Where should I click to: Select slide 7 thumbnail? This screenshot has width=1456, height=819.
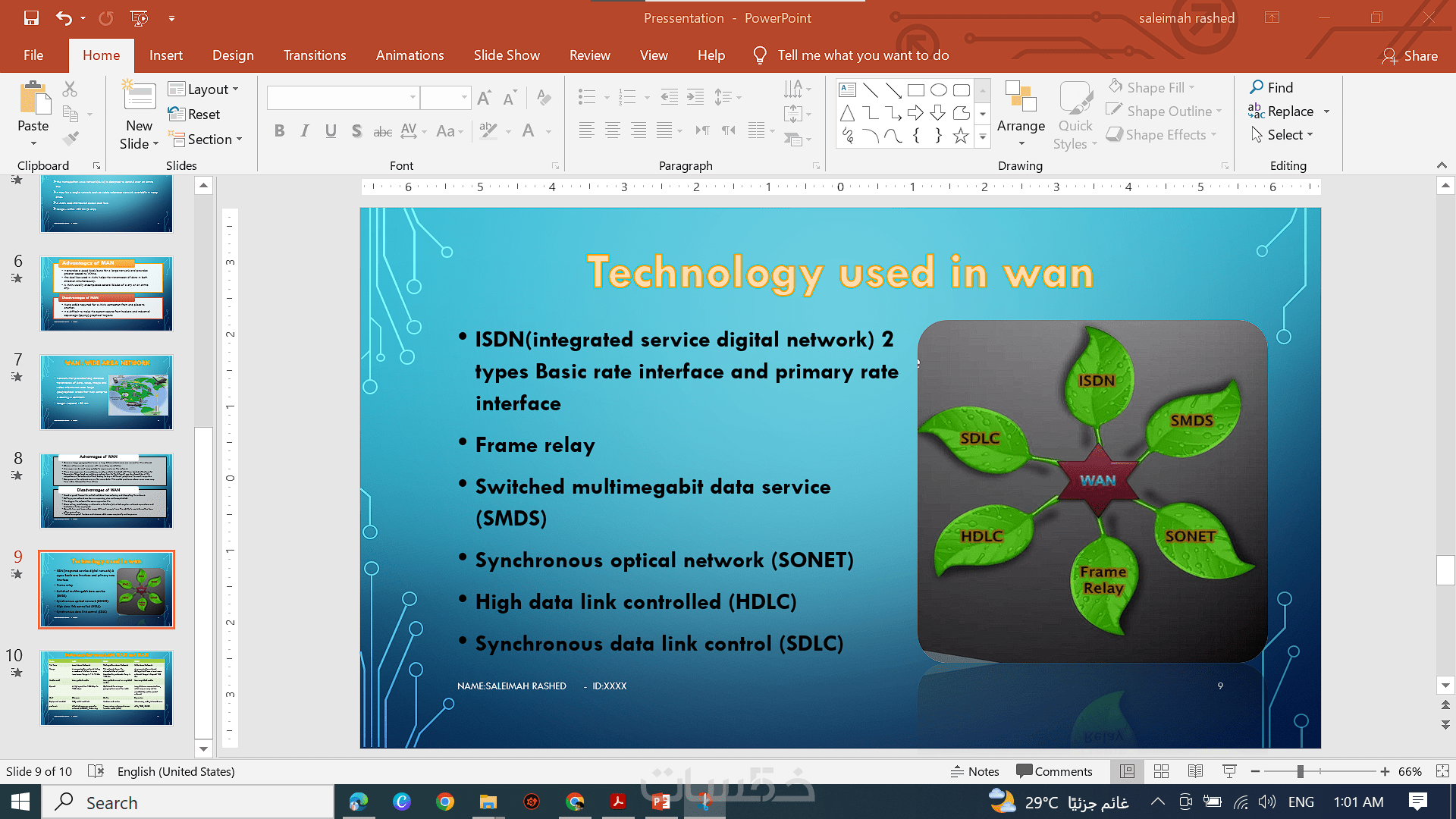[x=106, y=392]
